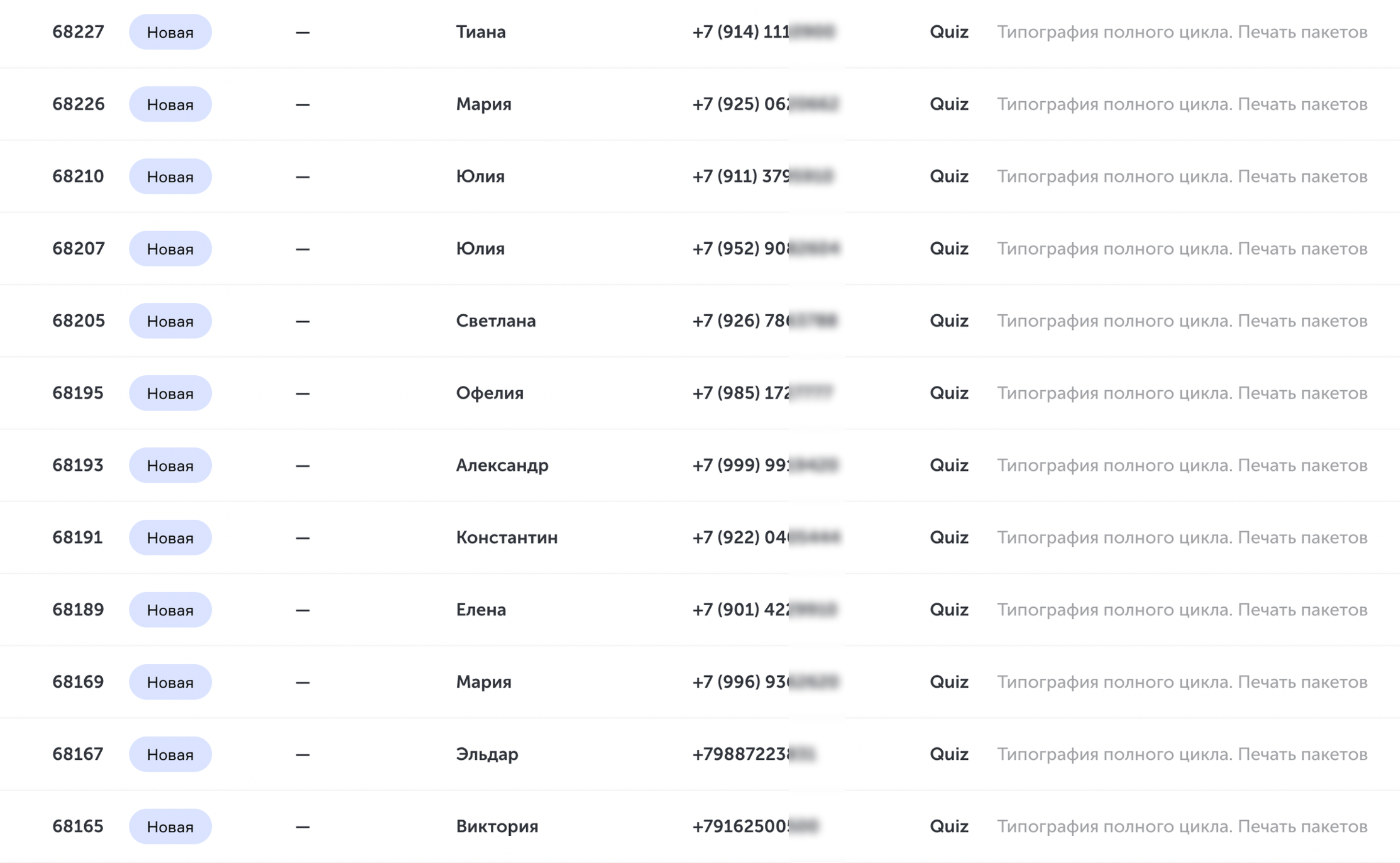The image size is (1400, 863).
Task: Open the Типография description for lead 68165
Action: click(x=1182, y=827)
